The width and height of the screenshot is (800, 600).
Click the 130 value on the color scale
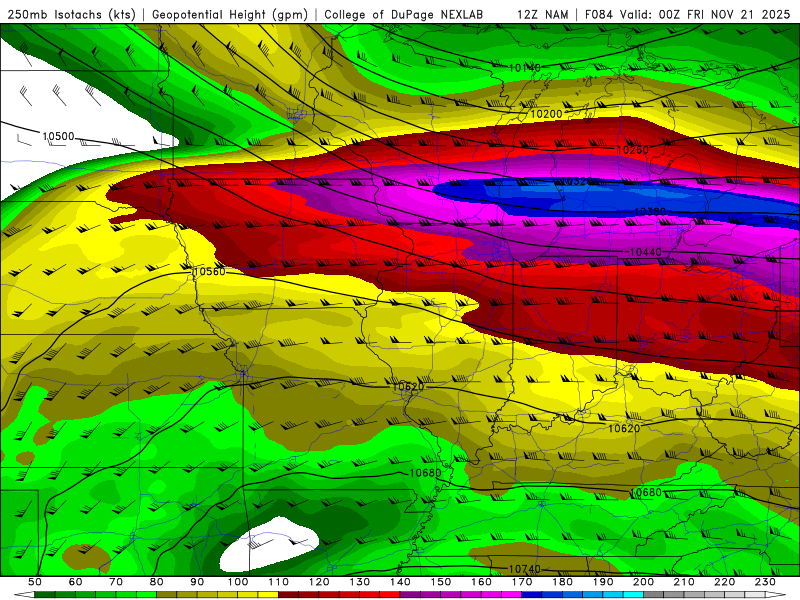[360, 582]
